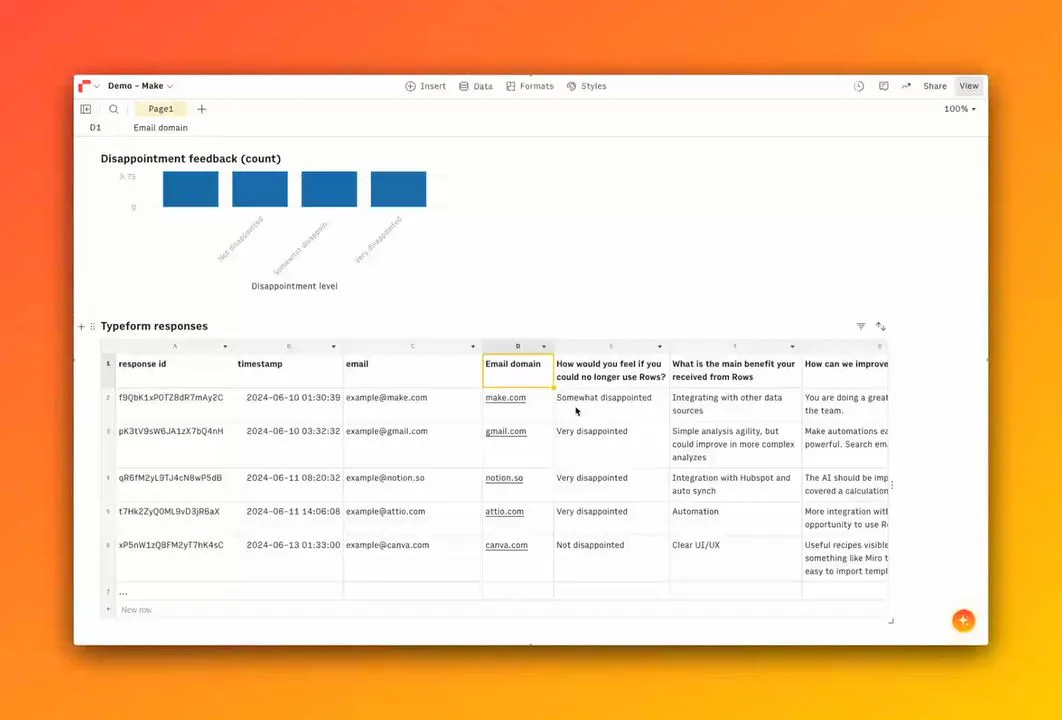The height and width of the screenshot is (720, 1062).
Task: Select the Clear UI/UX cell
Action: coord(735,558)
